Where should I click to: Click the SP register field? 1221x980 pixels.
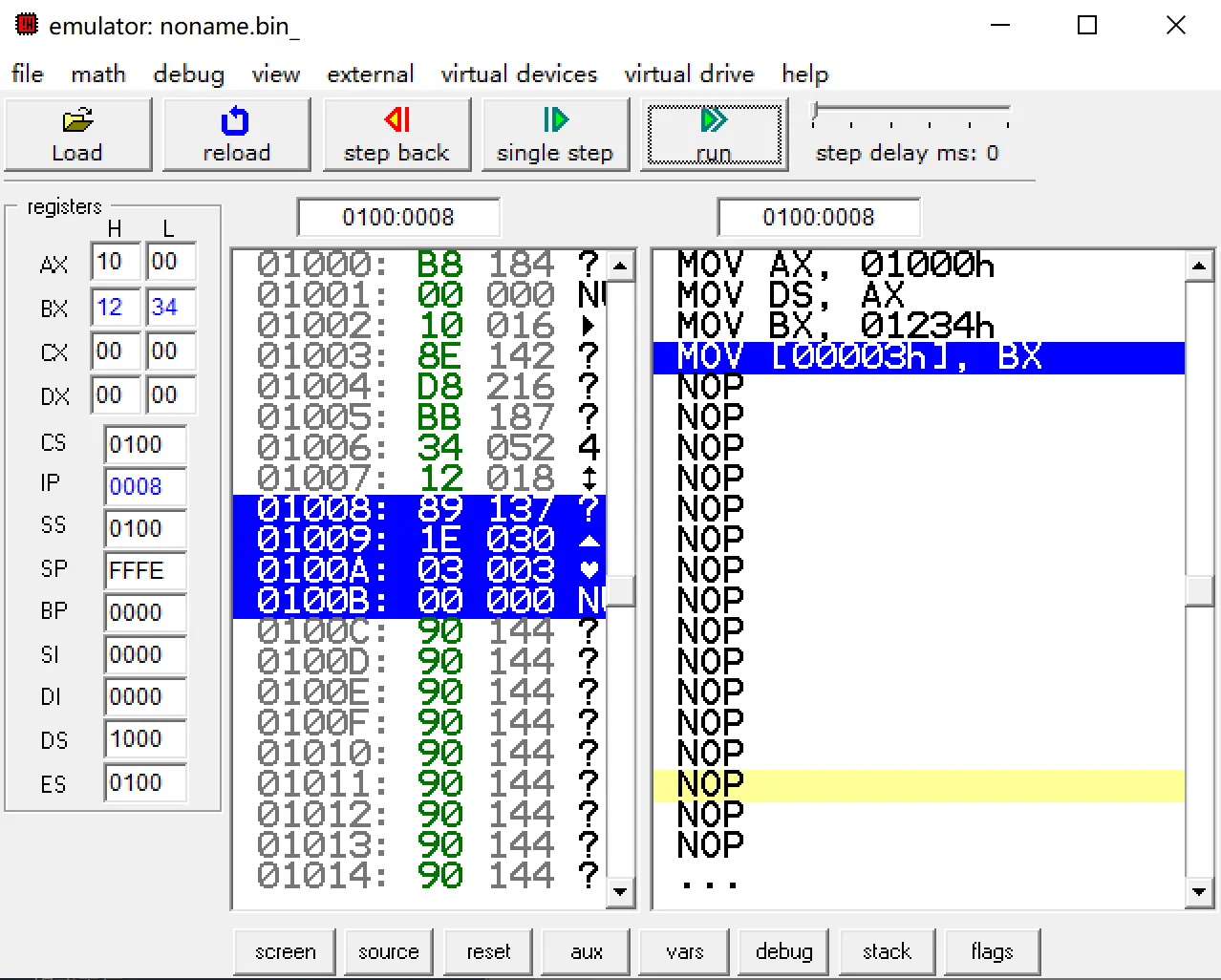click(x=145, y=571)
